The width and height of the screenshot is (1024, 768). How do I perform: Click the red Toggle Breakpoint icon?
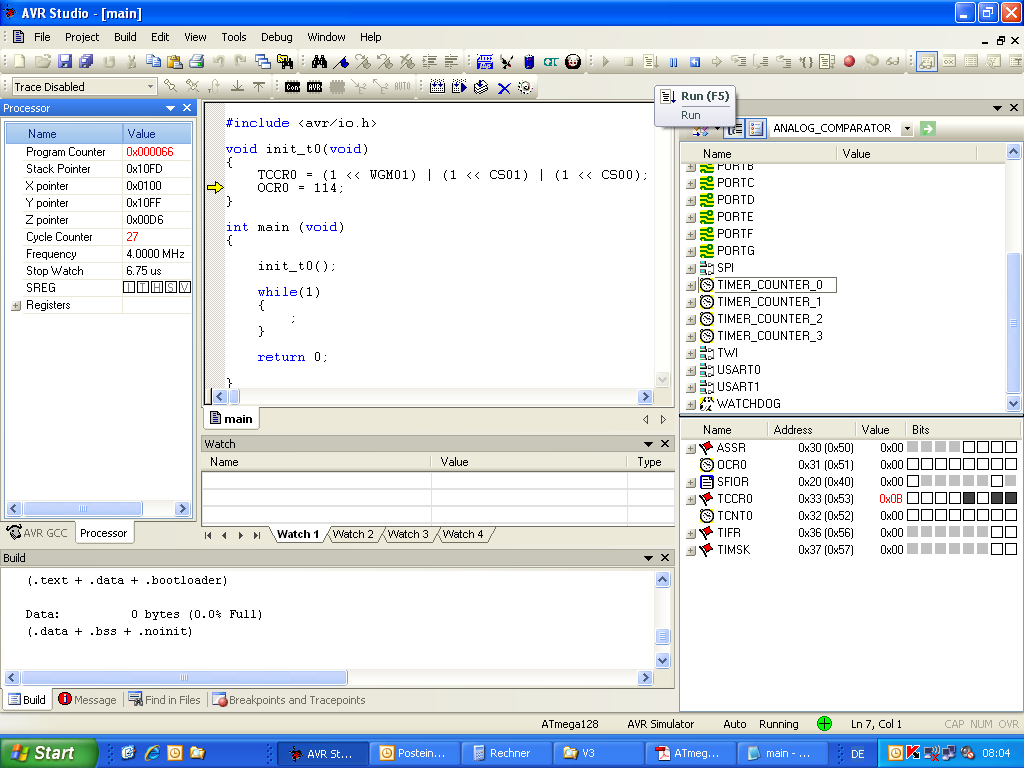pos(849,61)
